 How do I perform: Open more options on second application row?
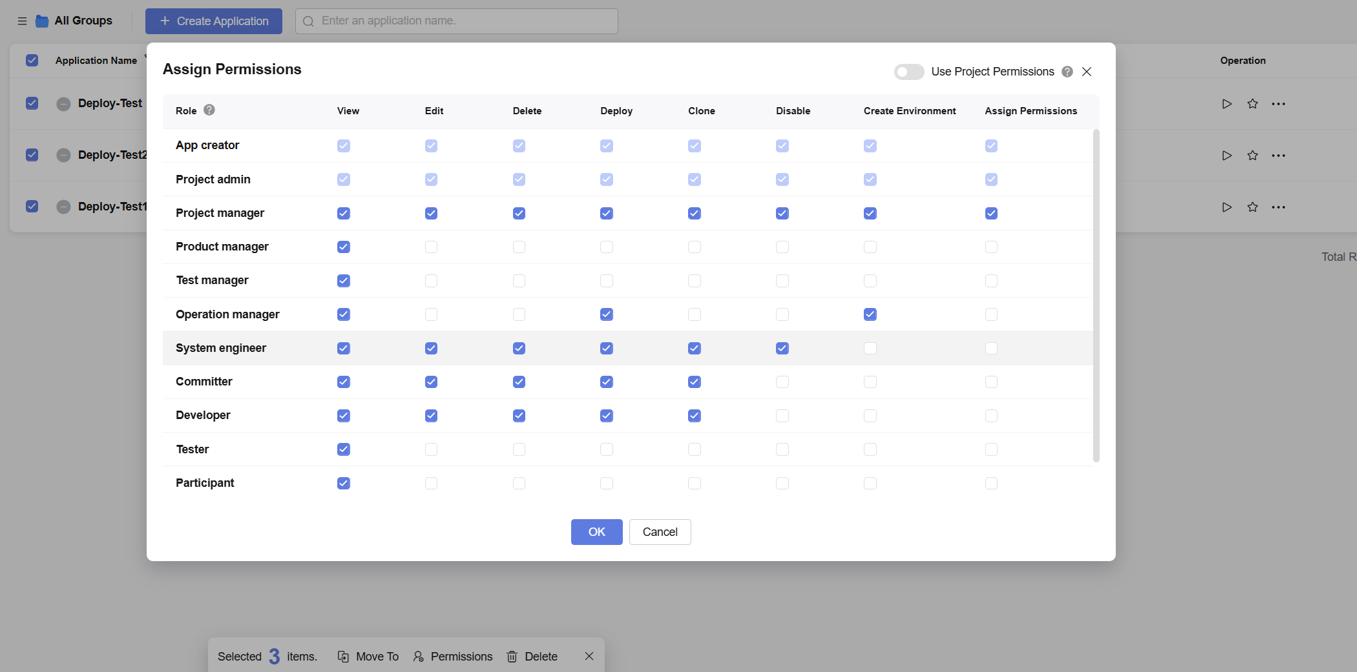[1278, 156]
